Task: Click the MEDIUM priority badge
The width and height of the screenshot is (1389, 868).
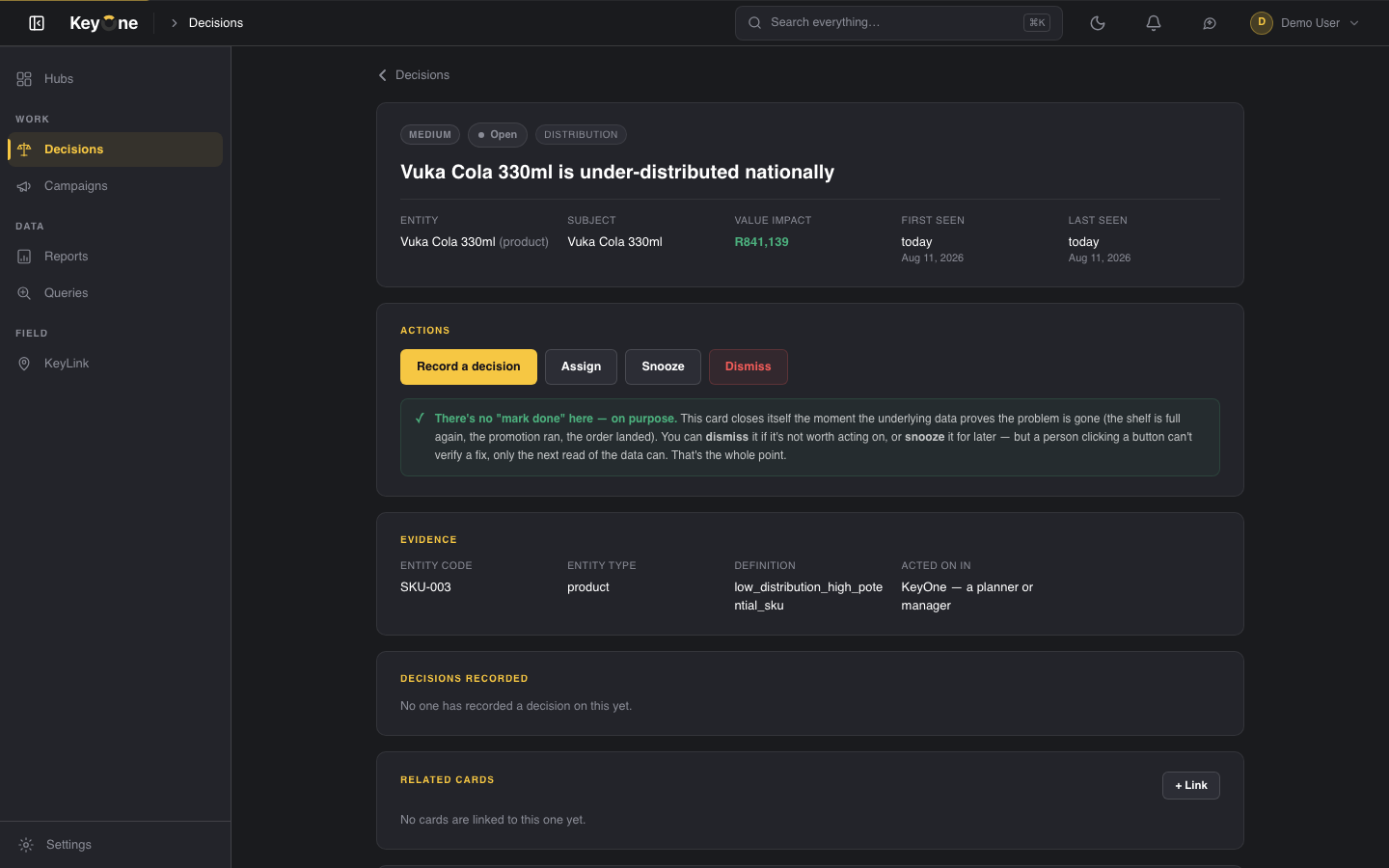Action: point(430,135)
